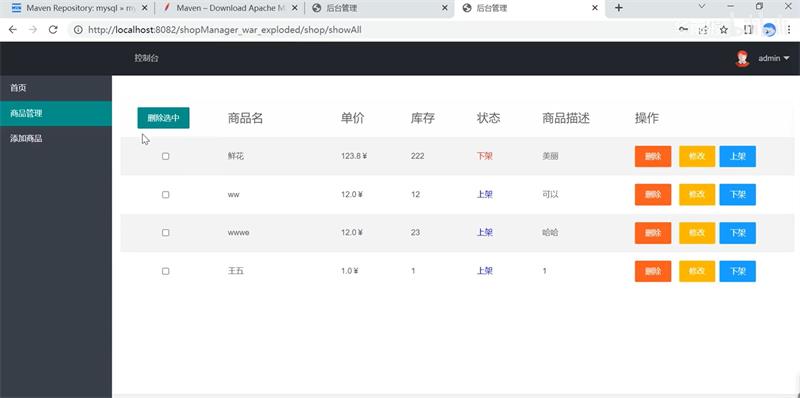
Task: Close the Maven Download Apache tab
Action: [295, 8]
